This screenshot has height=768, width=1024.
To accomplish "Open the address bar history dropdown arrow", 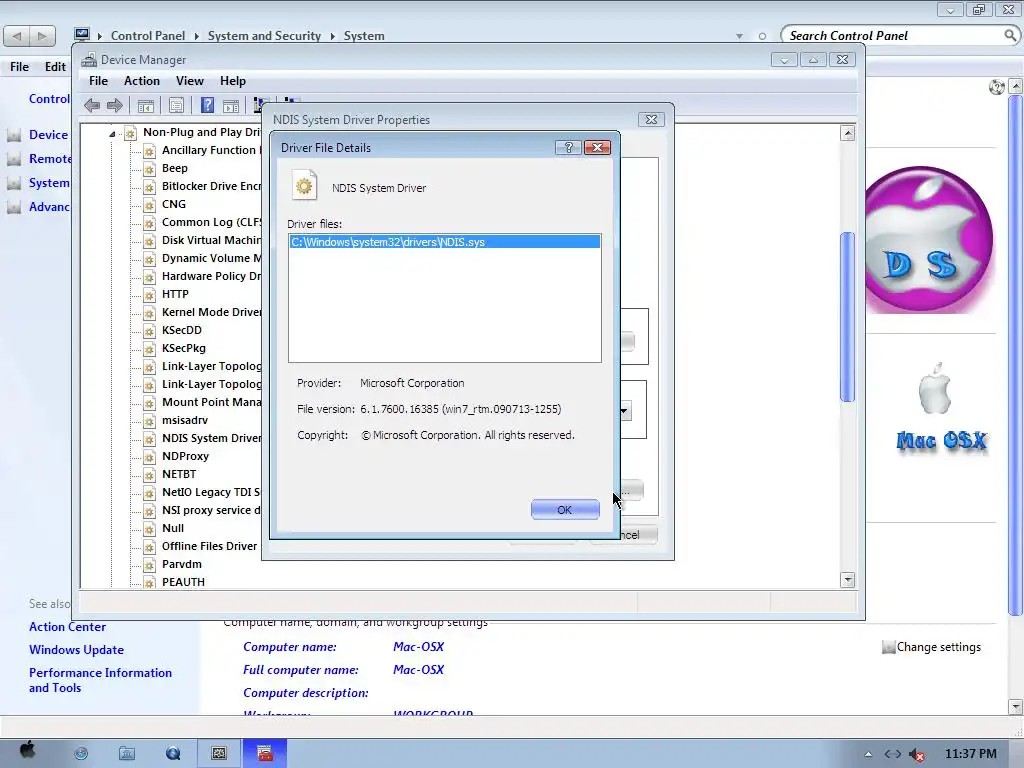I will point(739,37).
